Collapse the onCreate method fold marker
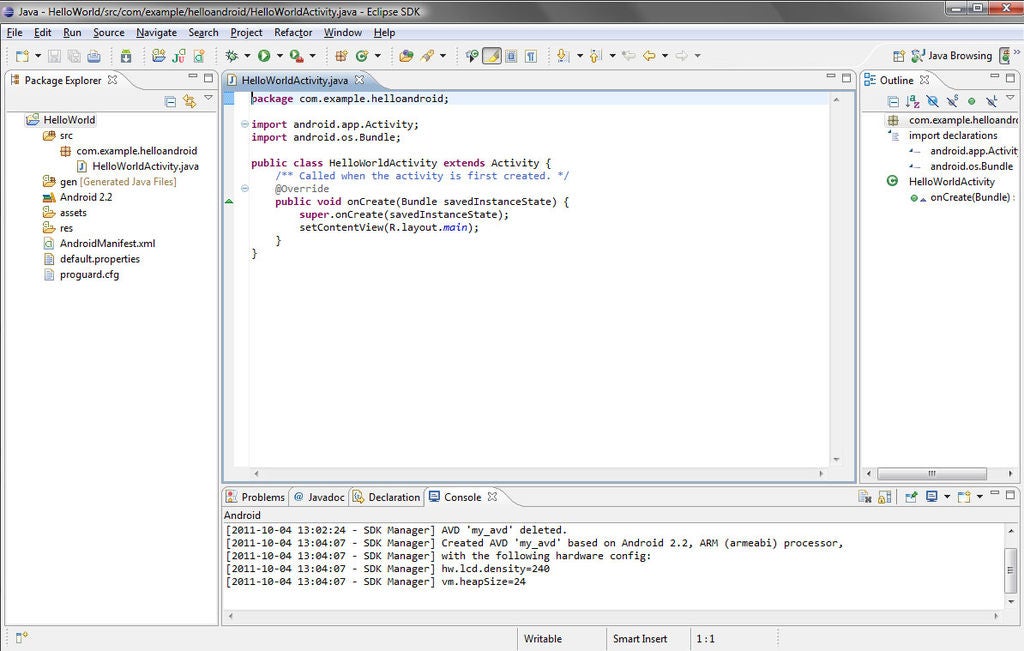The height and width of the screenshot is (651, 1024). point(245,189)
